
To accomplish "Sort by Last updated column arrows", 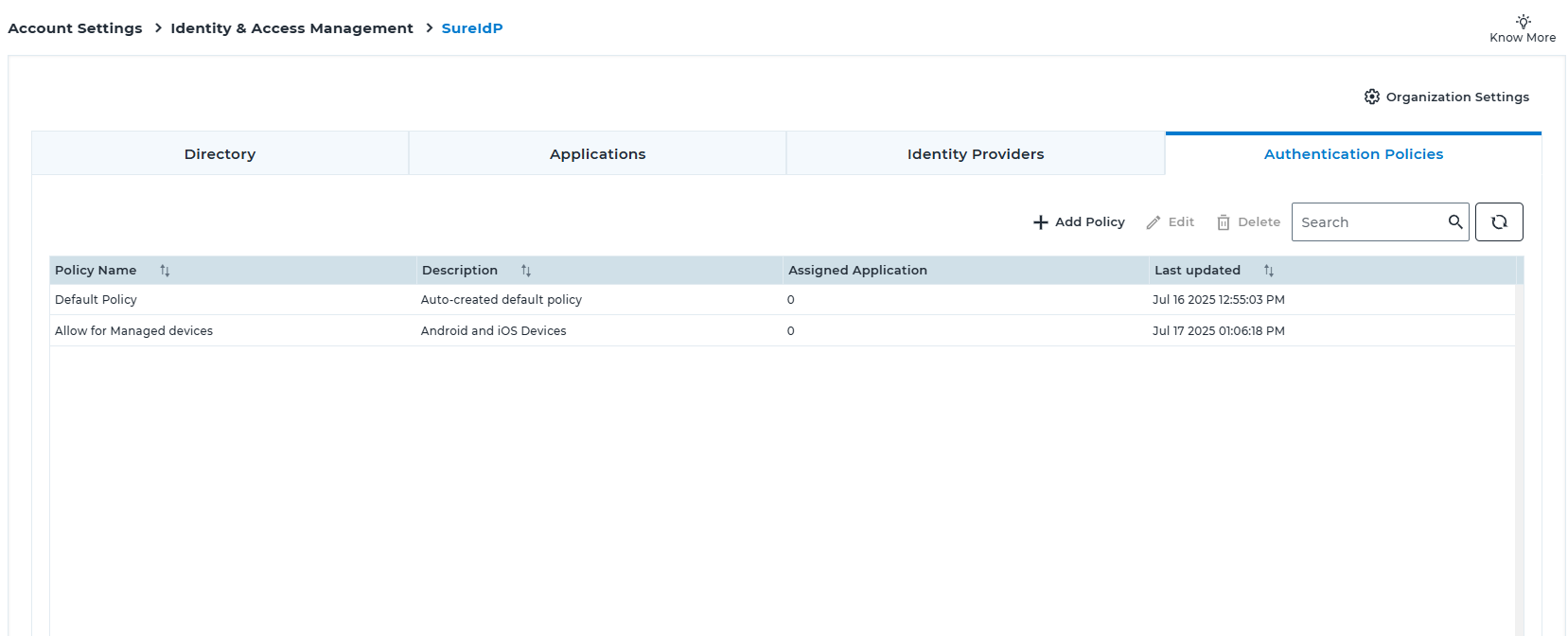I will pos(1269,271).
